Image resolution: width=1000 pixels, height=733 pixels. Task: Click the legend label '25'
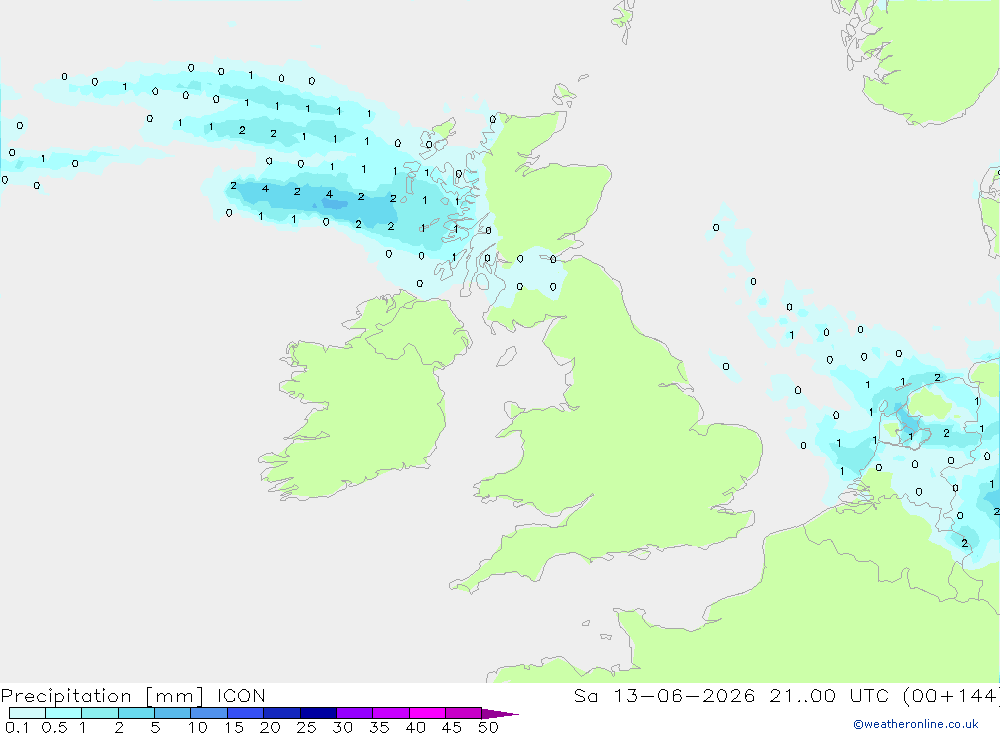tap(306, 727)
